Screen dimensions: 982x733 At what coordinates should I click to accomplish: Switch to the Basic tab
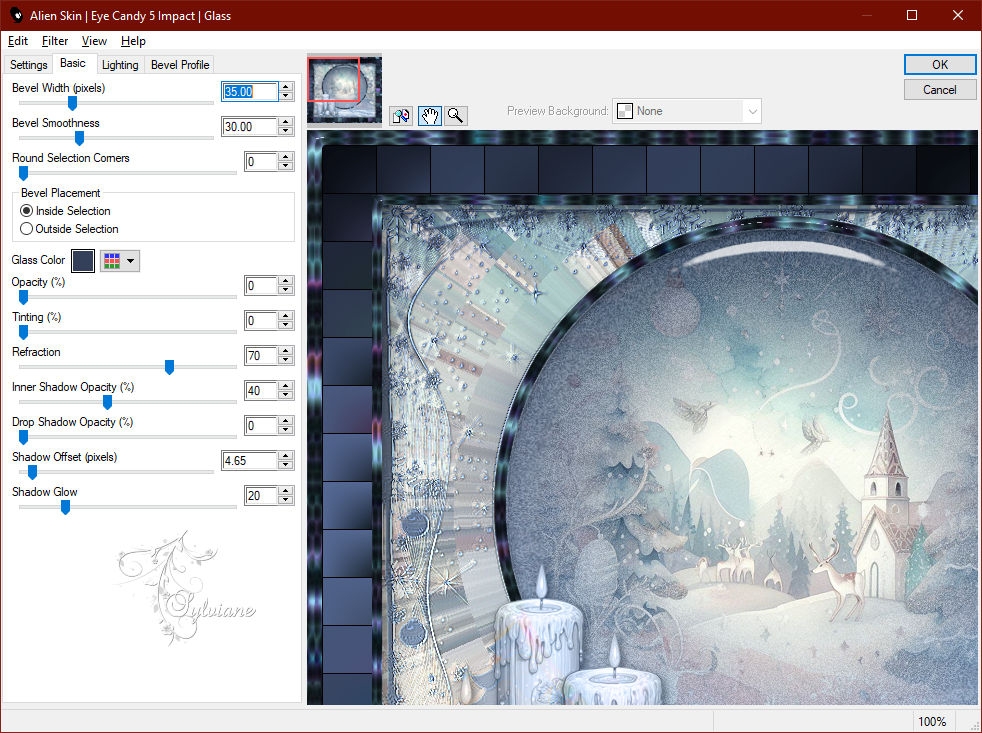[73, 63]
